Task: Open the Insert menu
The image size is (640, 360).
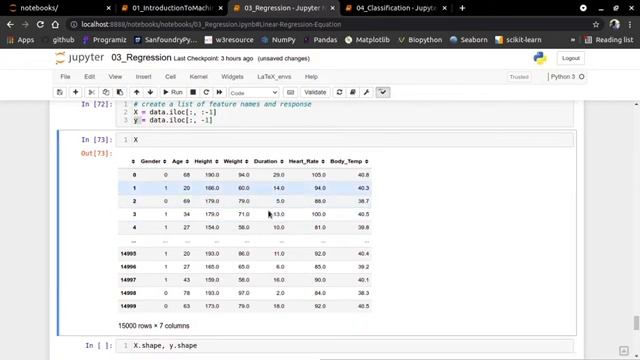Action: [x=143, y=77]
